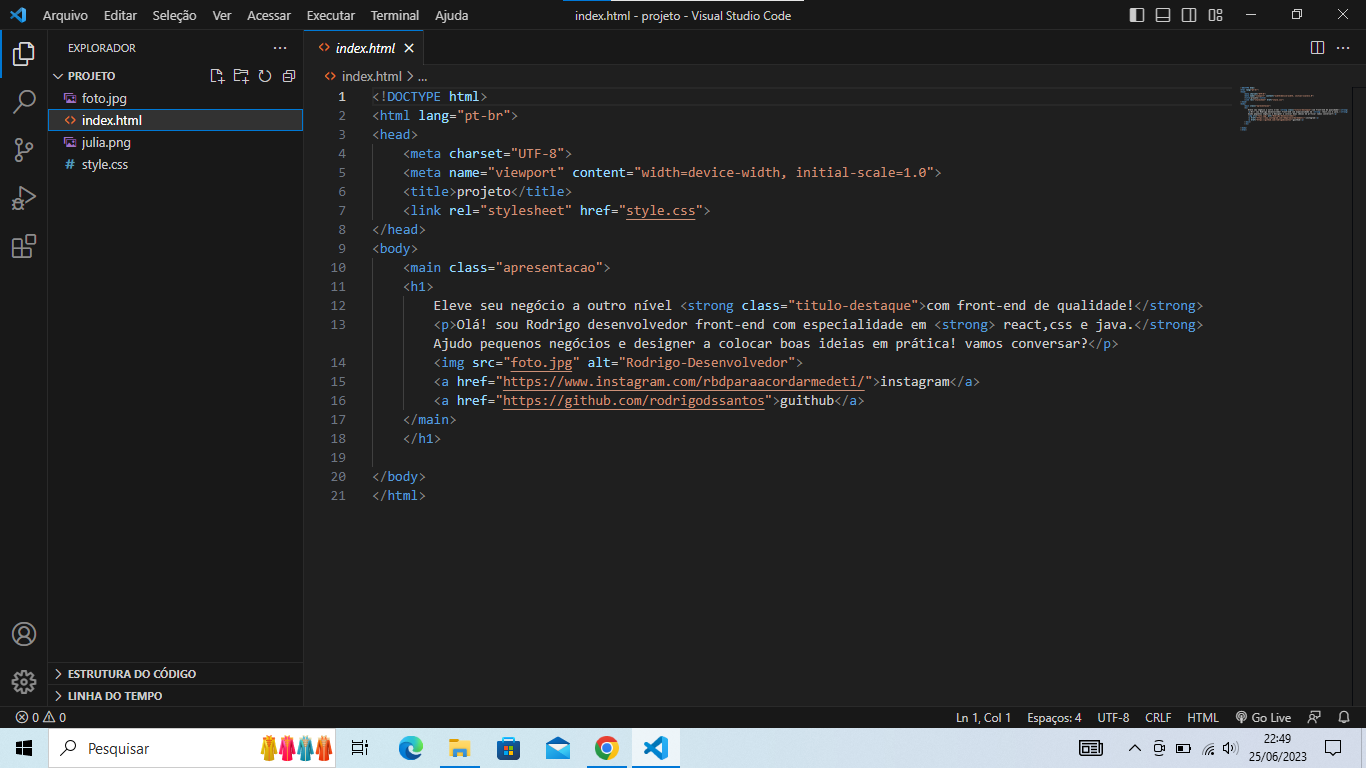Open Ver menu
1366x768 pixels.
point(222,15)
